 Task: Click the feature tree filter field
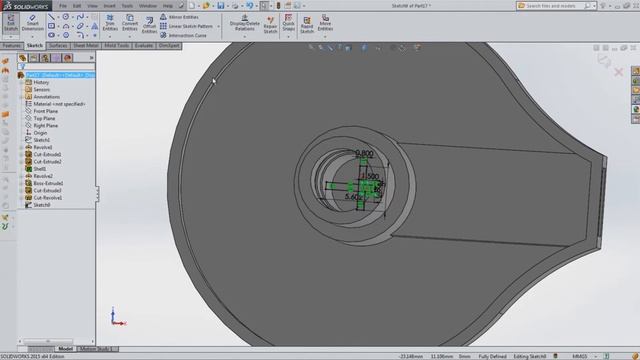56,66
